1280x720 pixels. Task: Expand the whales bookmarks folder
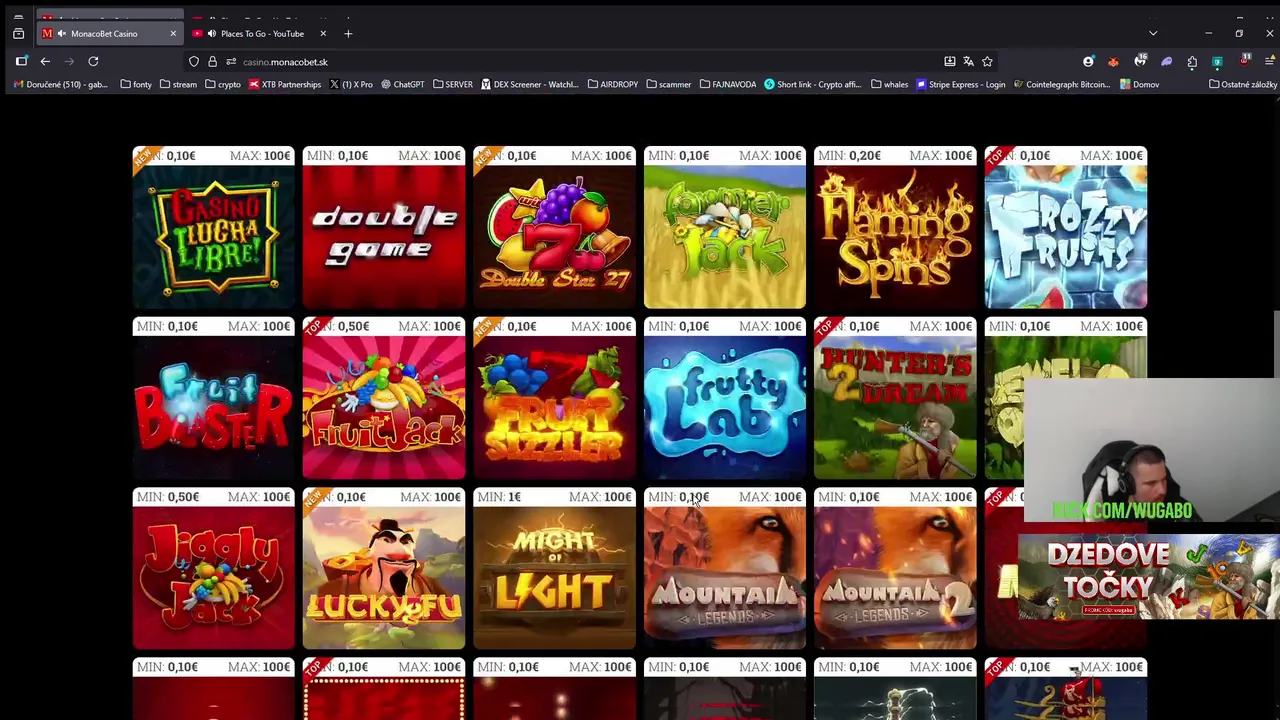pos(890,85)
